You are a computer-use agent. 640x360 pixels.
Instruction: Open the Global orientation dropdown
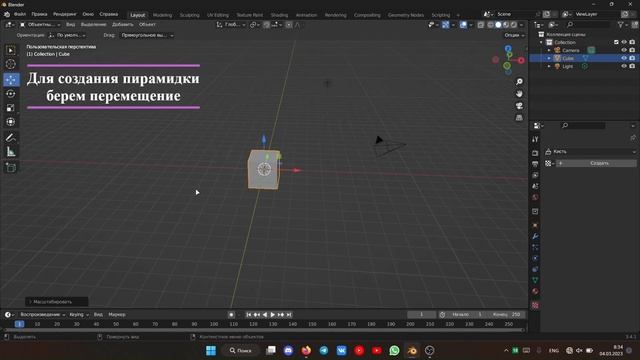(x=231, y=25)
